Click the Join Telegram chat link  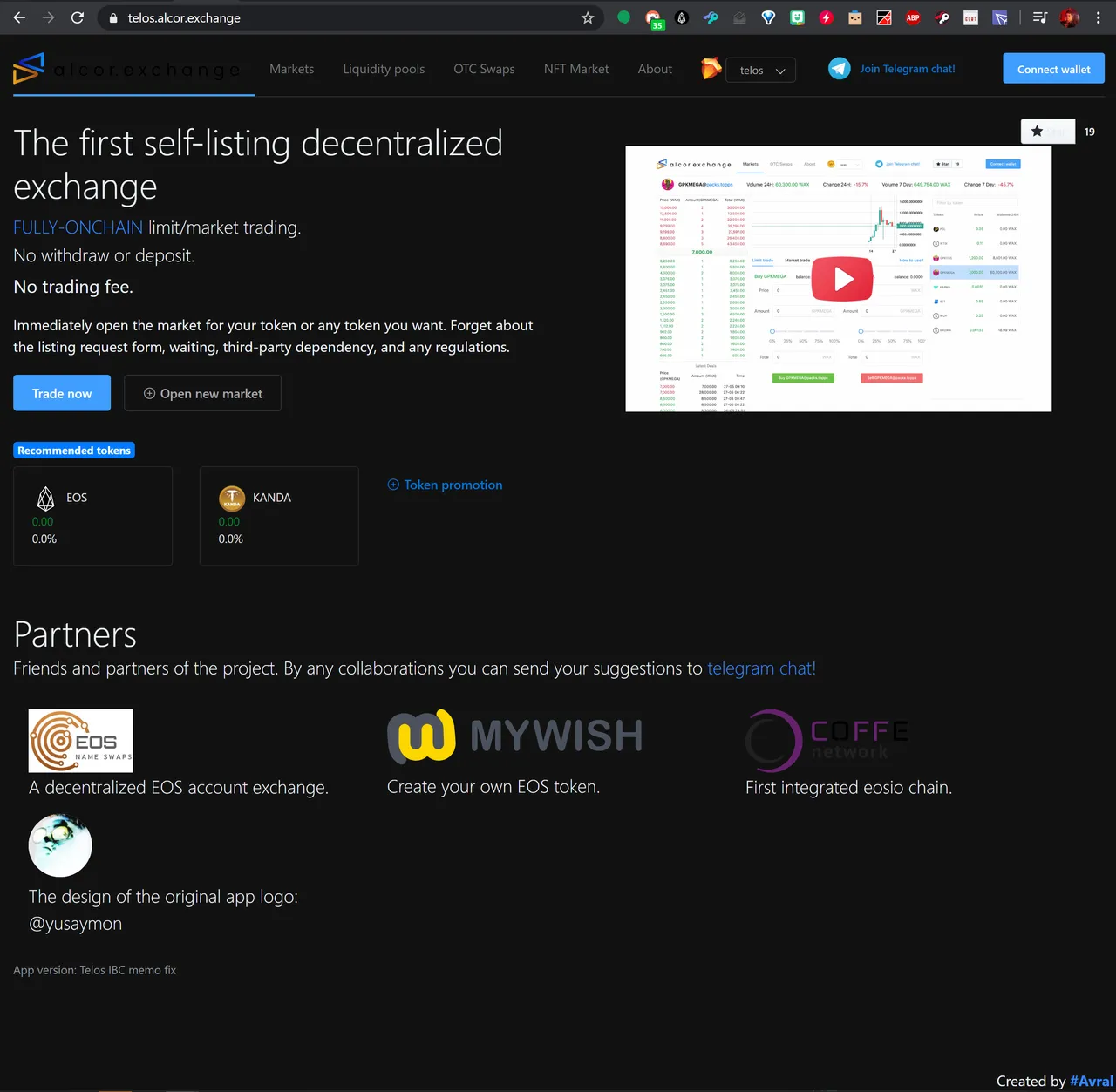point(907,69)
